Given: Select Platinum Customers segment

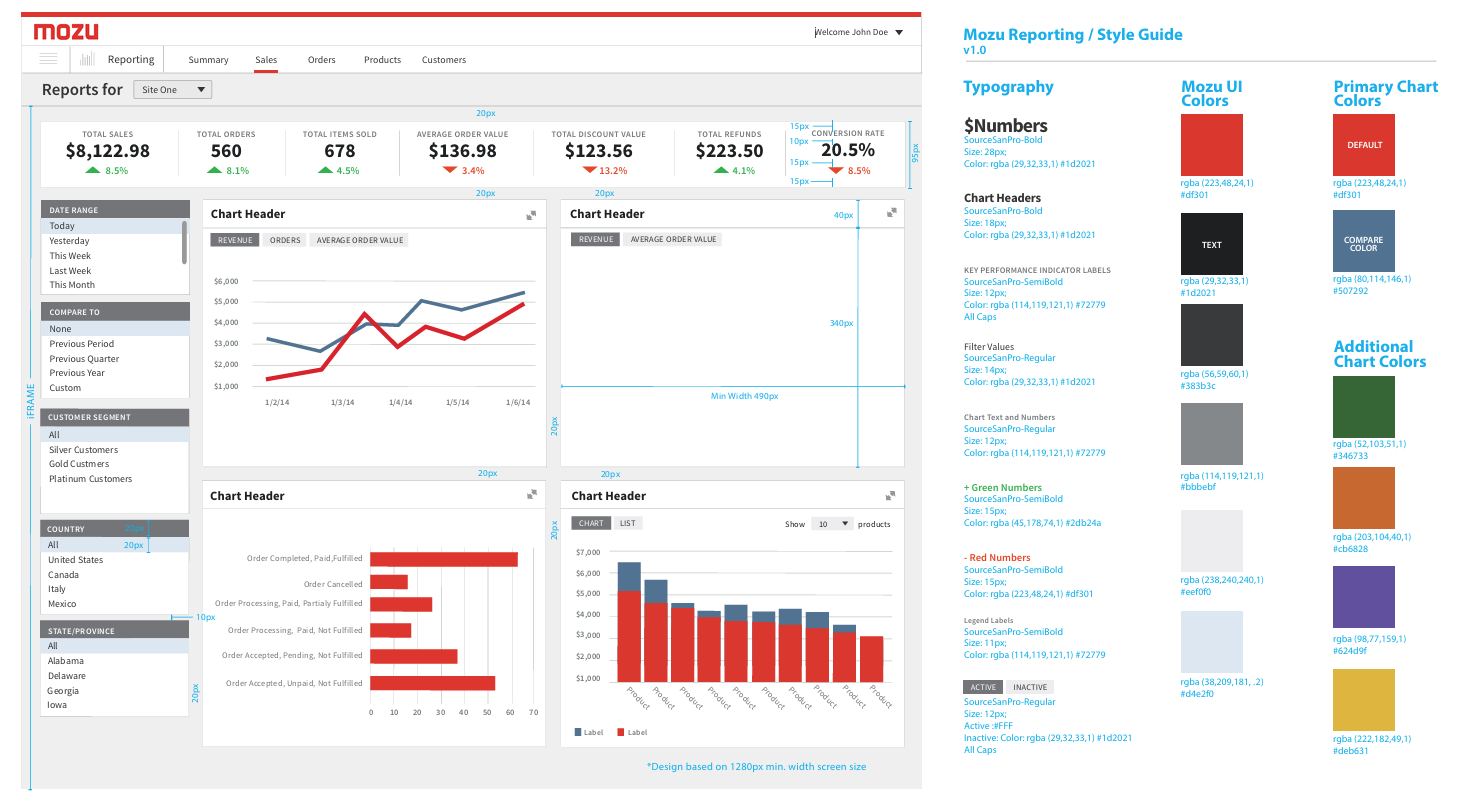Looking at the screenshot, I should pos(115,479).
